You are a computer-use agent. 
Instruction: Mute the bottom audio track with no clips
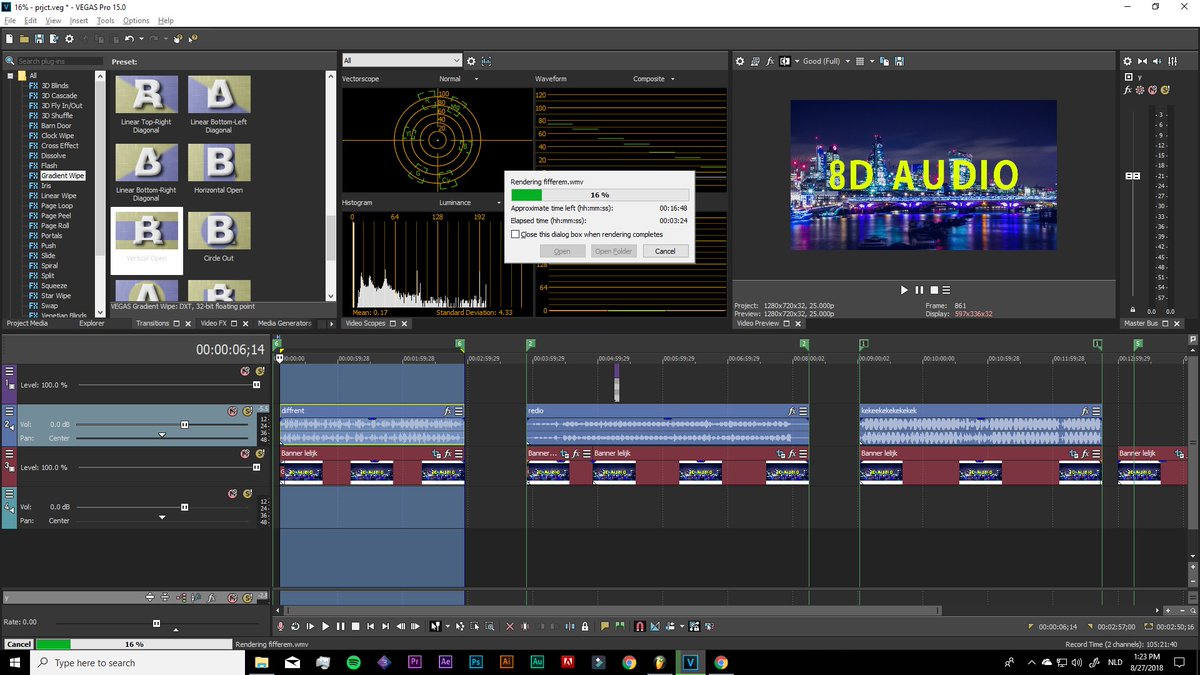[x=231, y=494]
